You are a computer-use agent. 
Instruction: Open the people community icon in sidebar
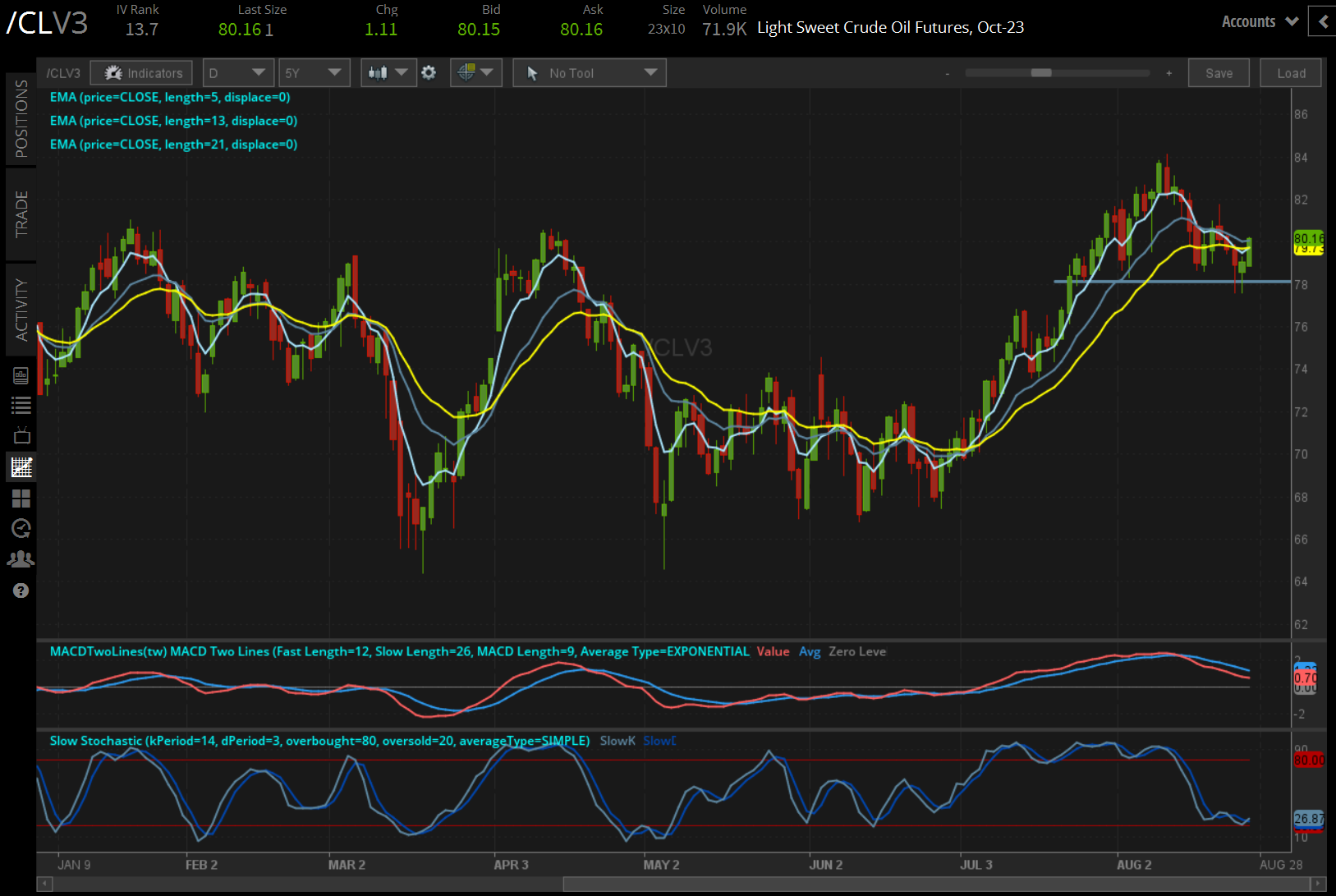click(21, 559)
